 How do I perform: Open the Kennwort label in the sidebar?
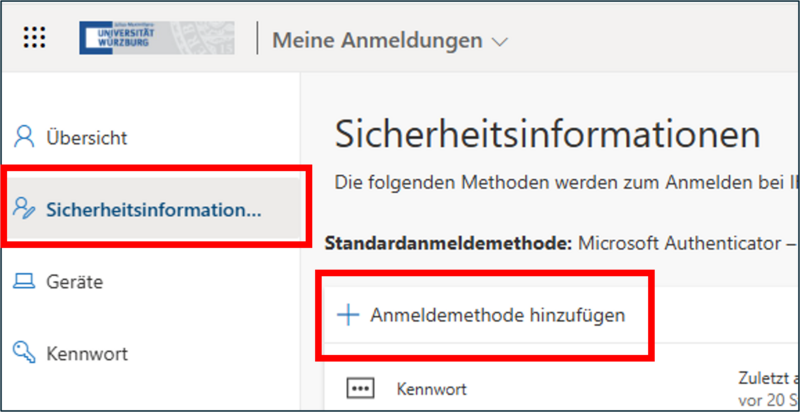86,353
